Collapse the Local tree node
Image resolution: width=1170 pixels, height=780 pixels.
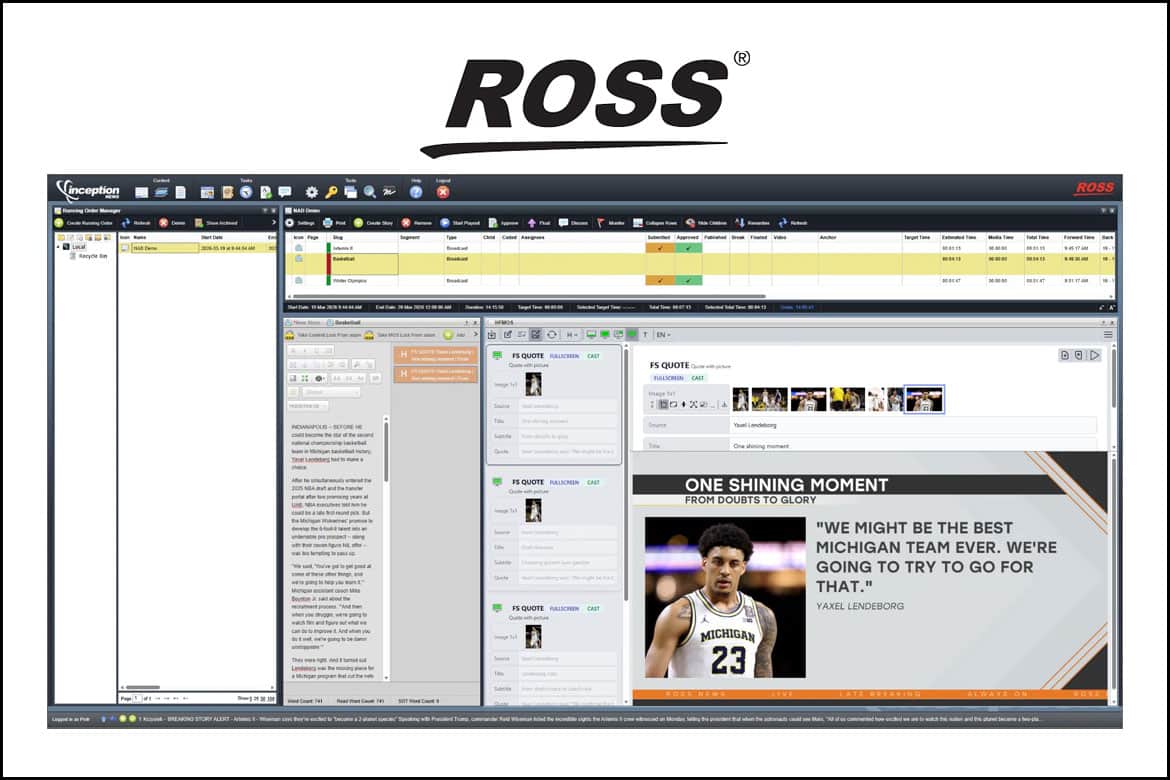pos(58,246)
